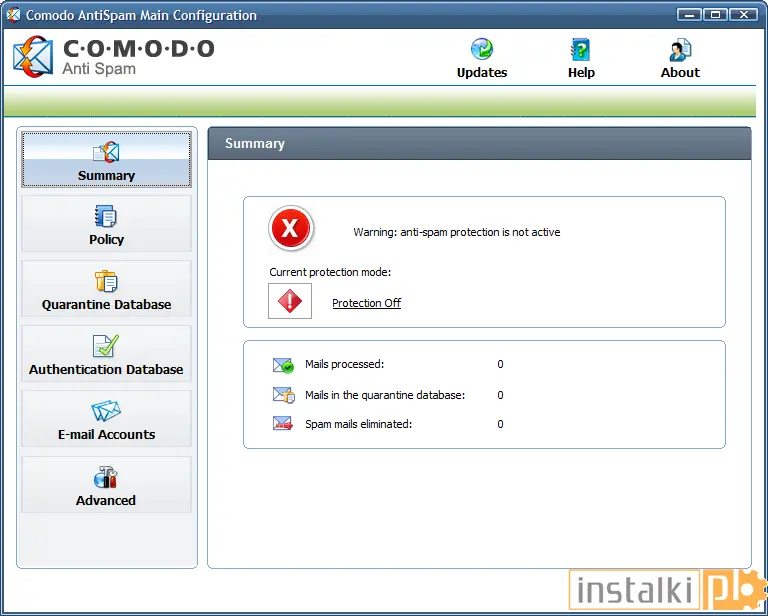Open Help book icon
768x616 pixels.
point(581,49)
